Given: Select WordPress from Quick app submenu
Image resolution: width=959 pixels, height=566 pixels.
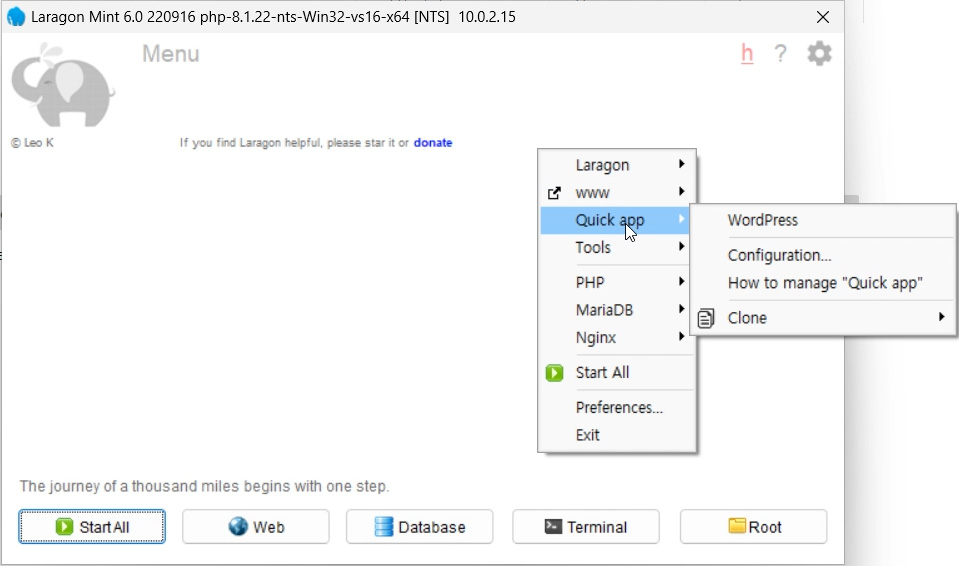Looking at the screenshot, I should 823,220.
